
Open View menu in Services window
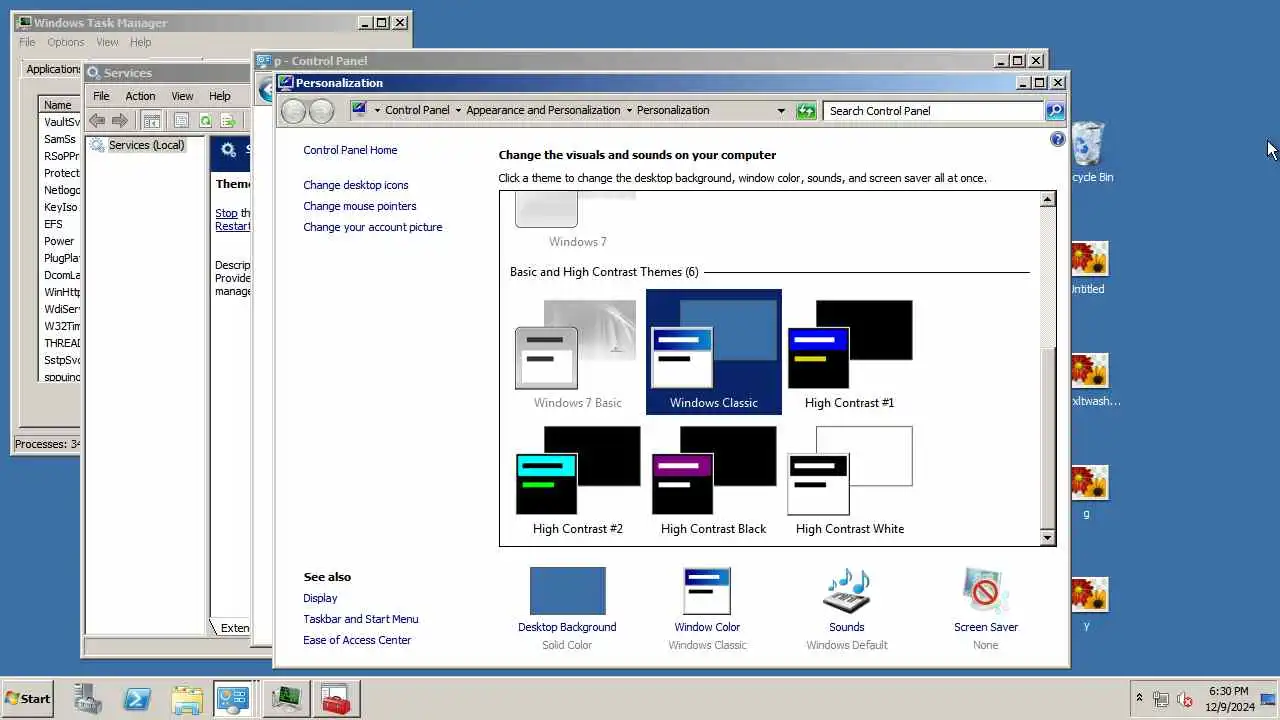point(182,96)
